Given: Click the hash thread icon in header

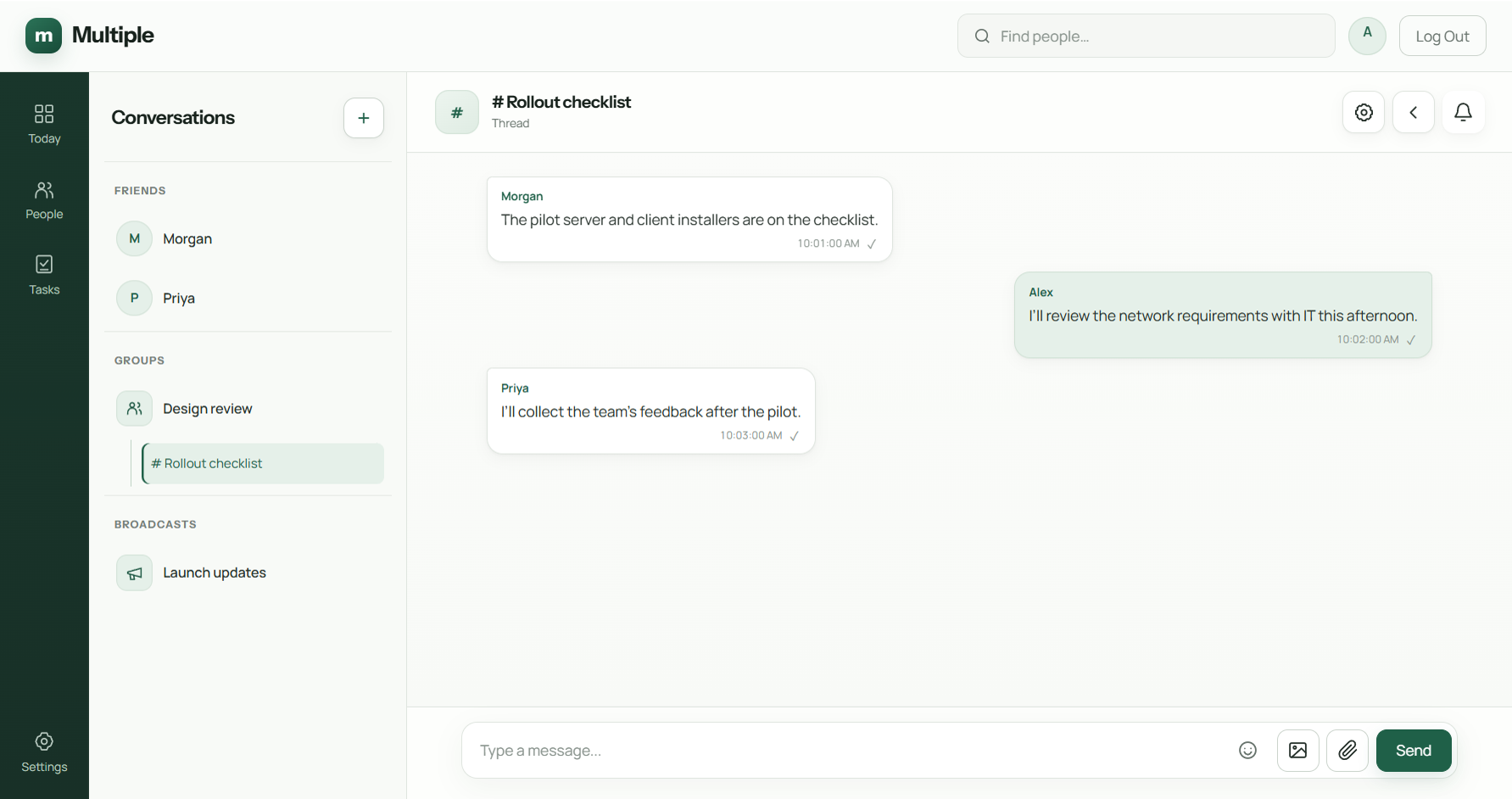Looking at the screenshot, I should point(457,112).
